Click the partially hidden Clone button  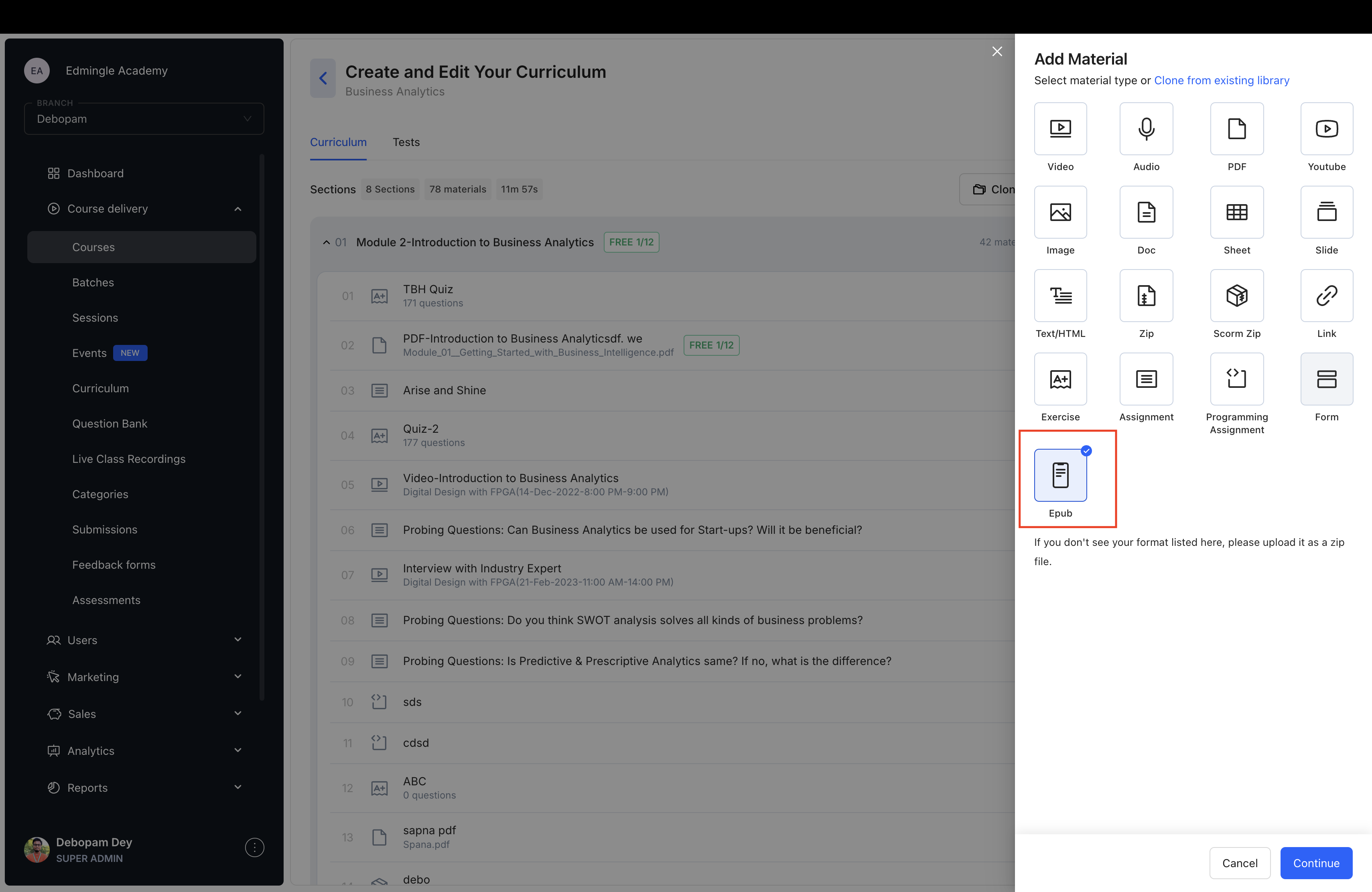pyautogui.click(x=987, y=190)
